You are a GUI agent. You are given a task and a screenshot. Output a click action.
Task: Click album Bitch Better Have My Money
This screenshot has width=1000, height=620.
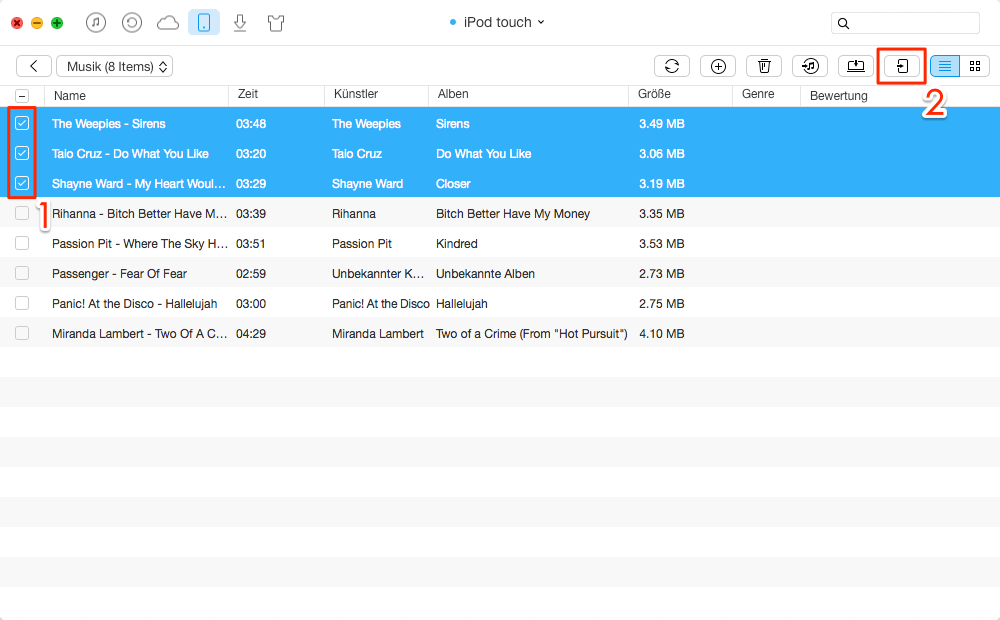click(513, 214)
